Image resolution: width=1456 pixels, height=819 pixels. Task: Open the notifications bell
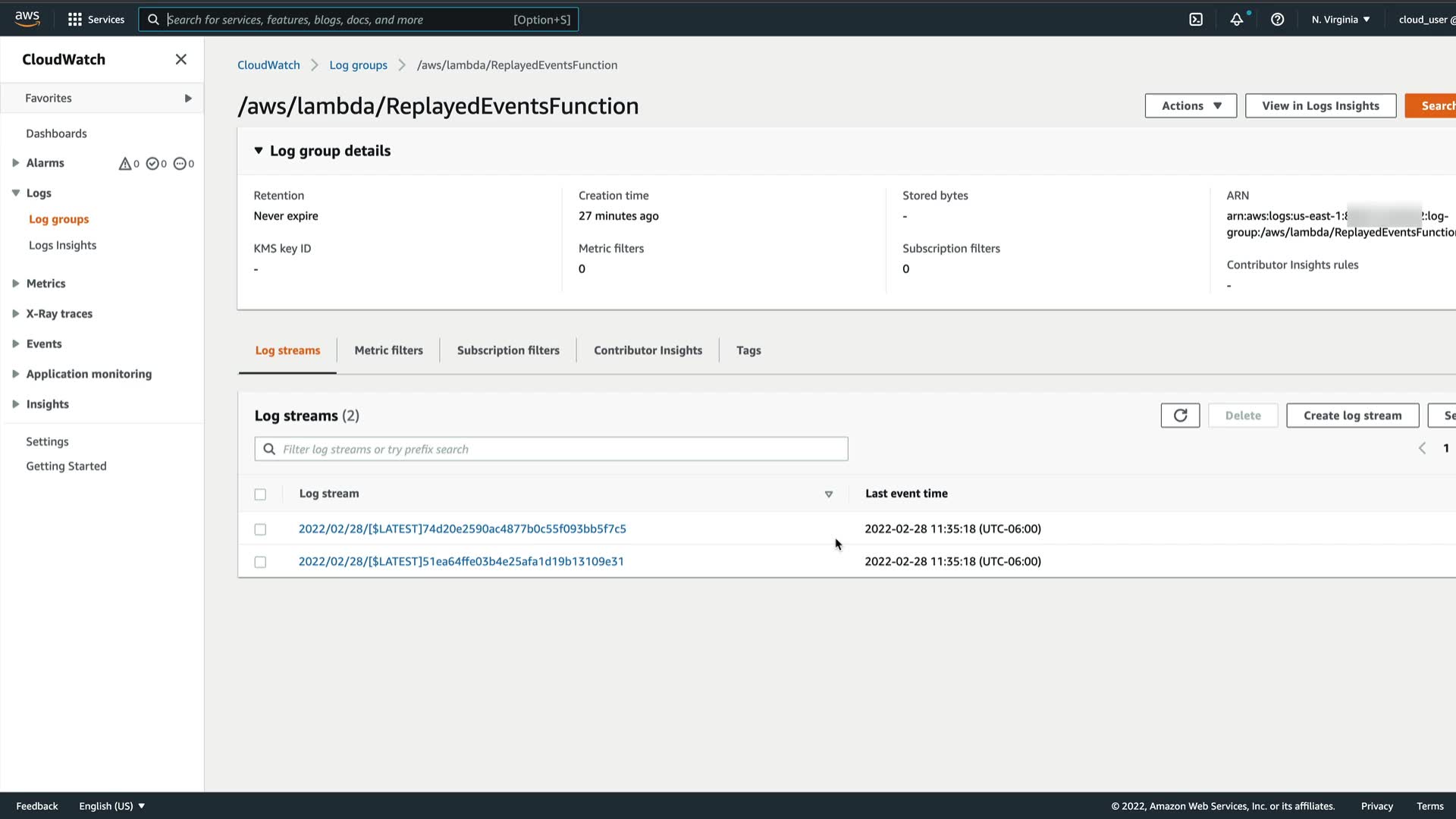click(x=1237, y=20)
